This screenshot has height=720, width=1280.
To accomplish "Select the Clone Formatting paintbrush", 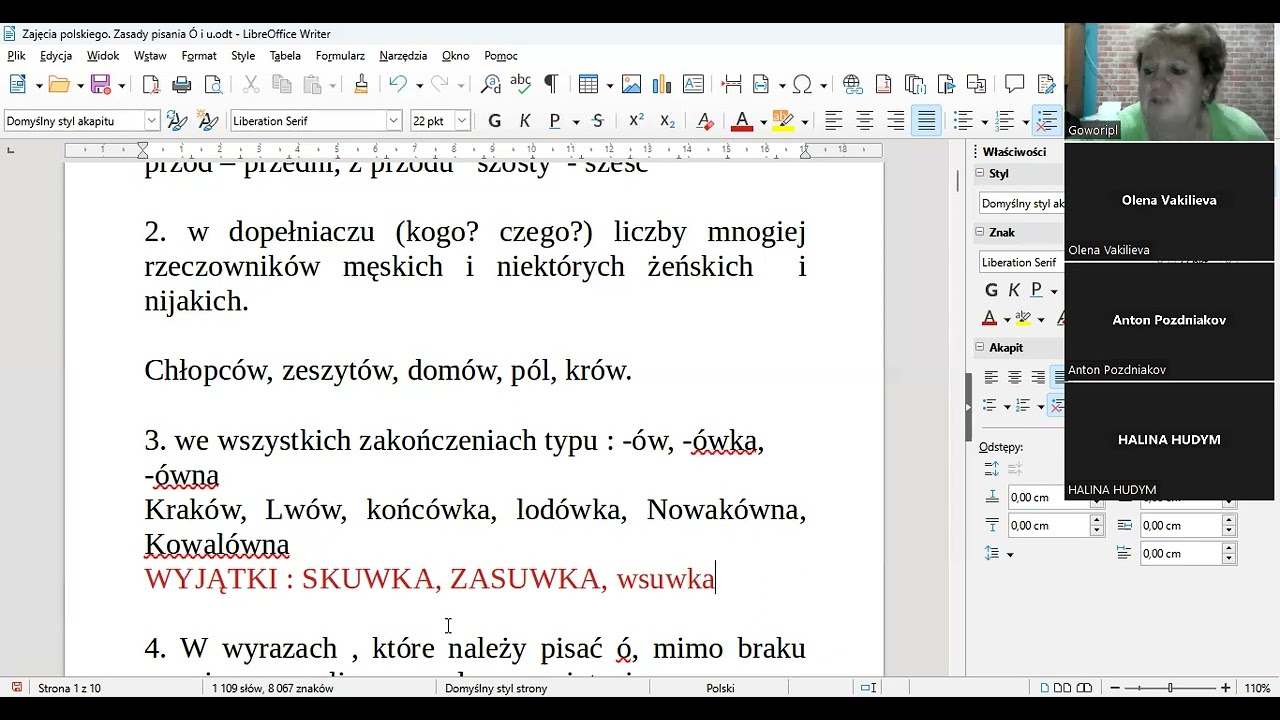I will (x=361, y=85).
